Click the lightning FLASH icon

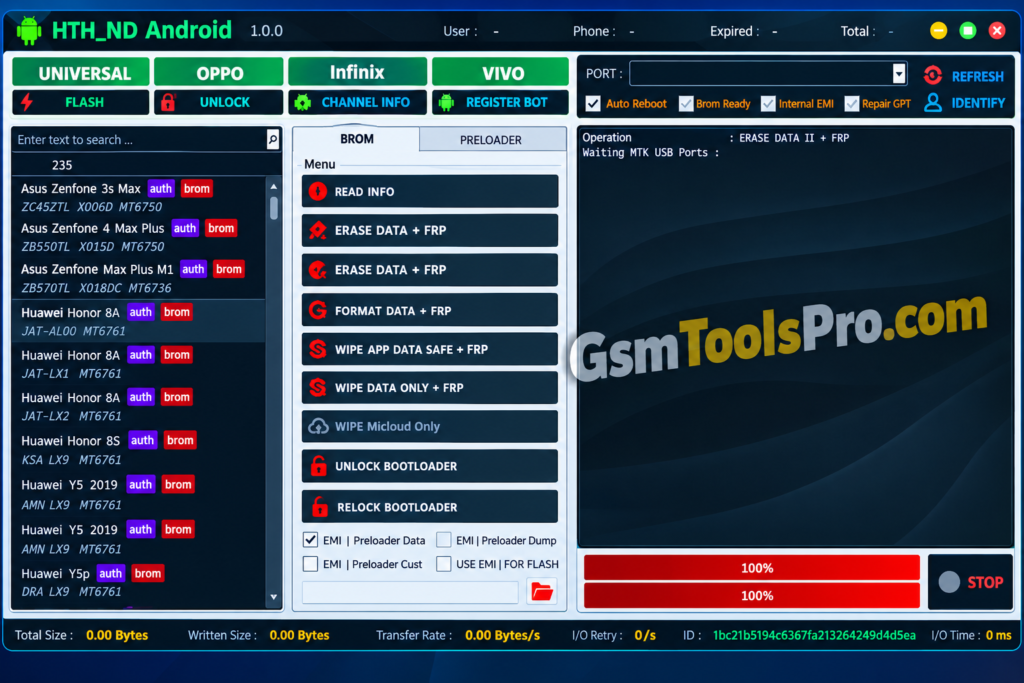click(x=27, y=103)
